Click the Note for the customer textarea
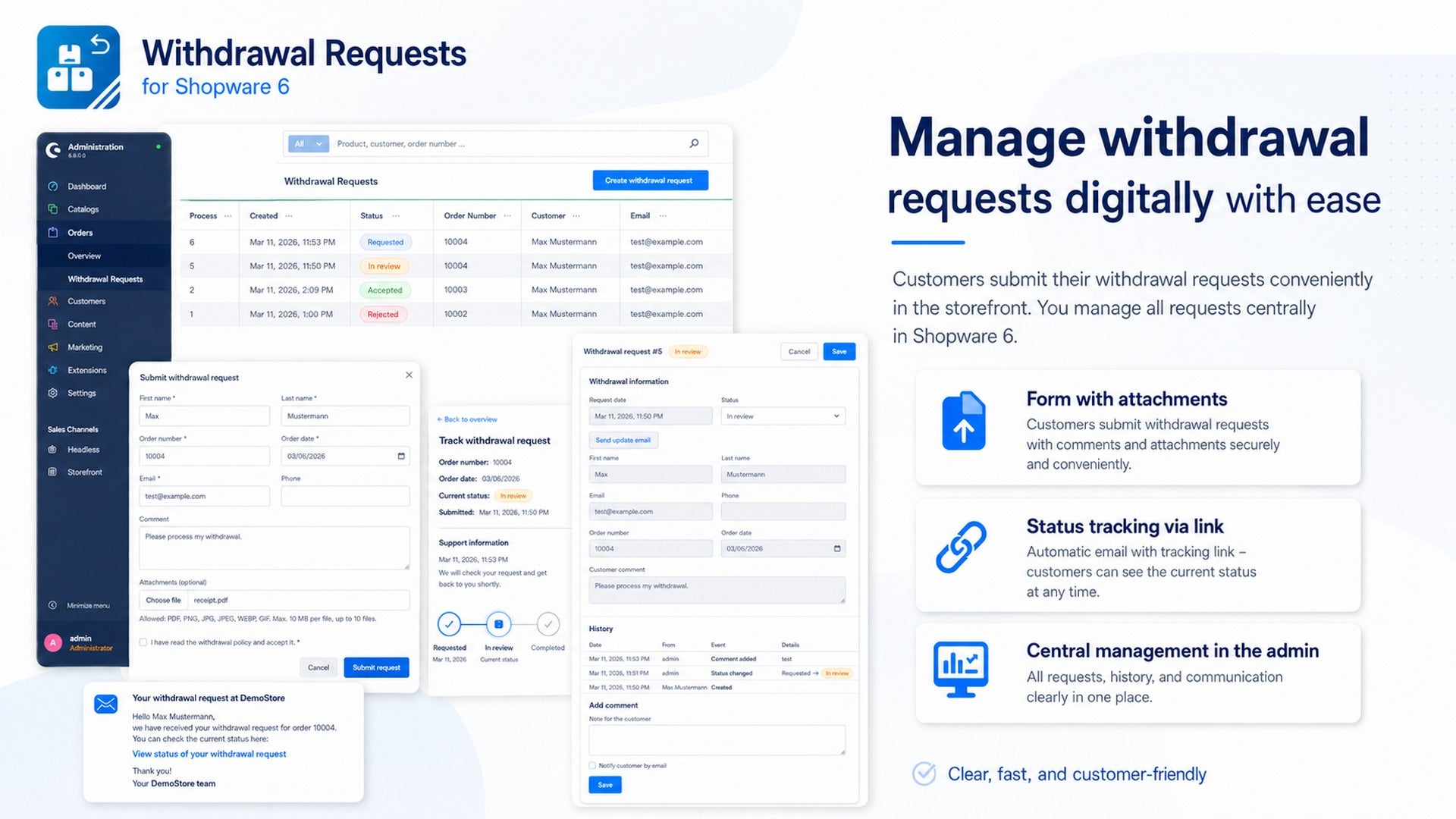 pos(717,740)
